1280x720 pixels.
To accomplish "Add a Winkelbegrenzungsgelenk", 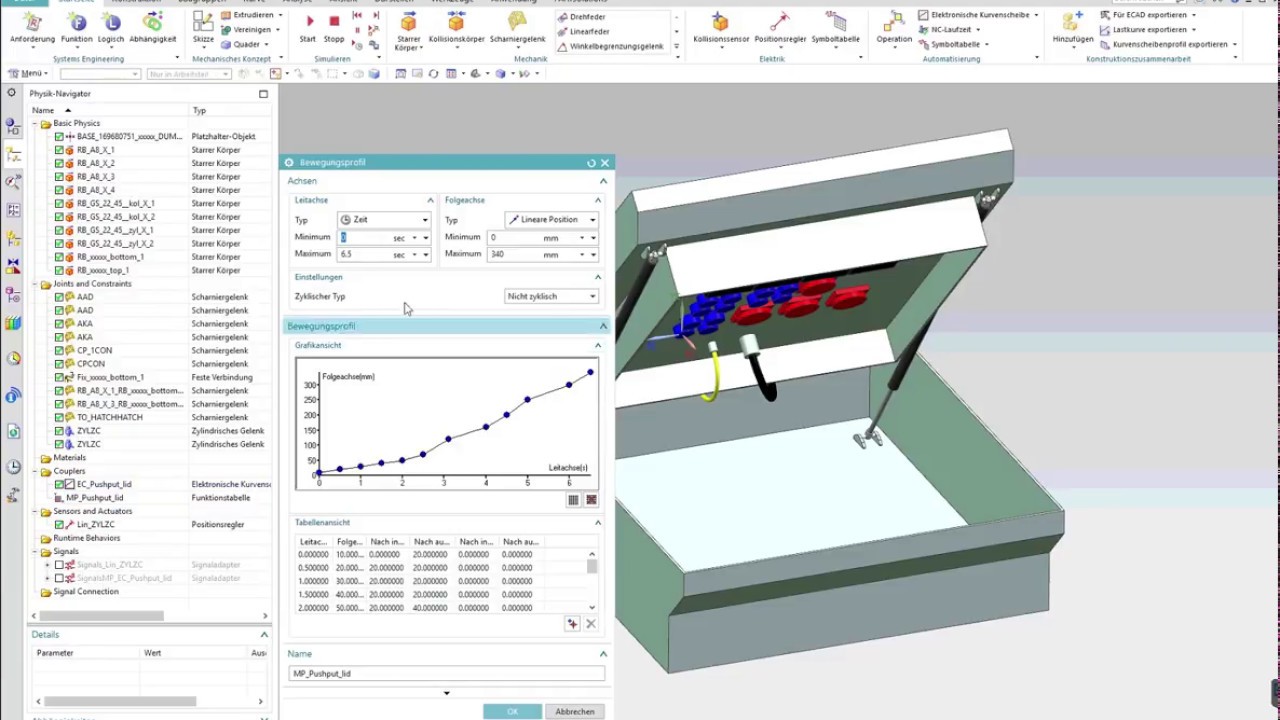I will pyautogui.click(x=610, y=46).
